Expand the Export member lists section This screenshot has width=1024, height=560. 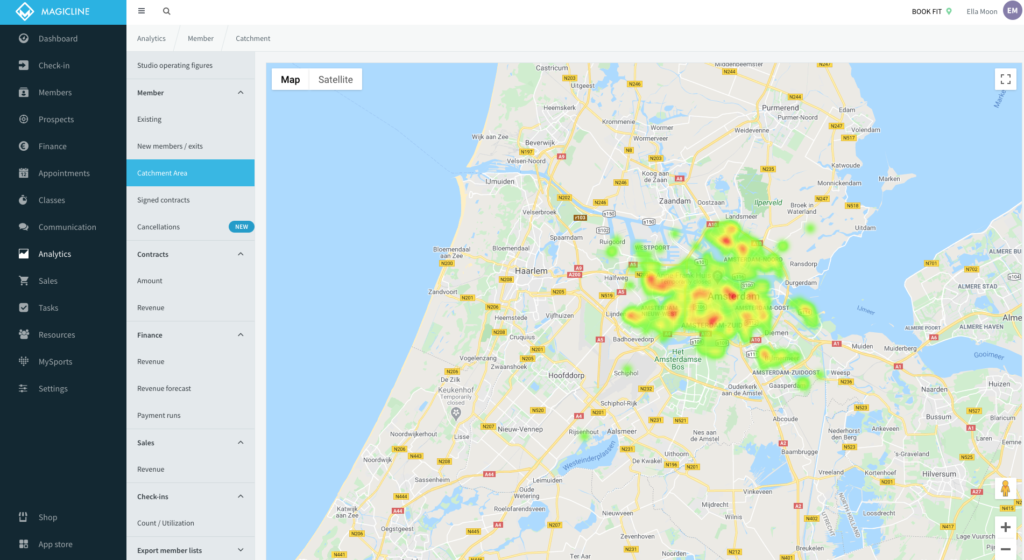click(240, 550)
